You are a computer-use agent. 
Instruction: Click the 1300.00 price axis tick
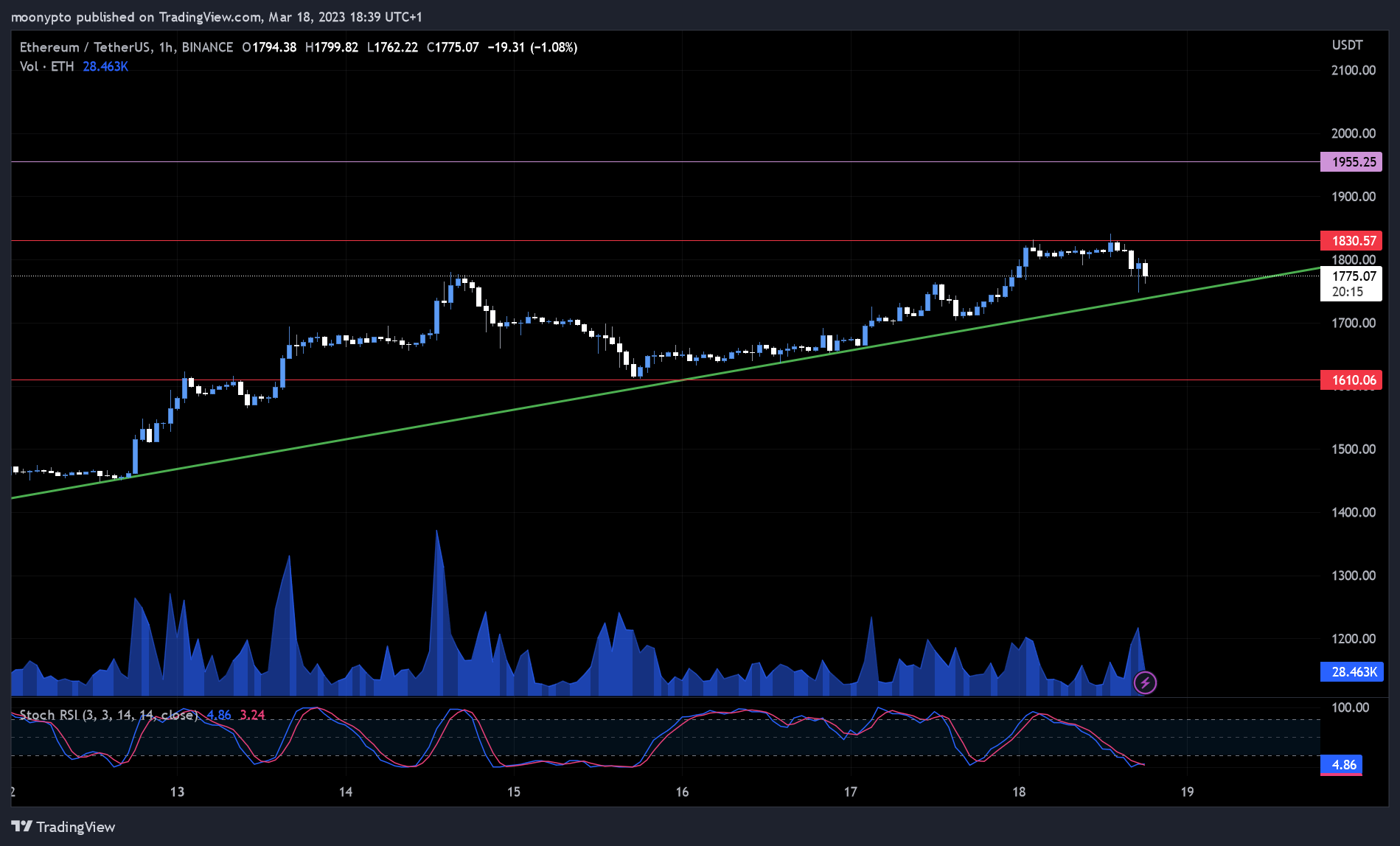pos(1354,576)
